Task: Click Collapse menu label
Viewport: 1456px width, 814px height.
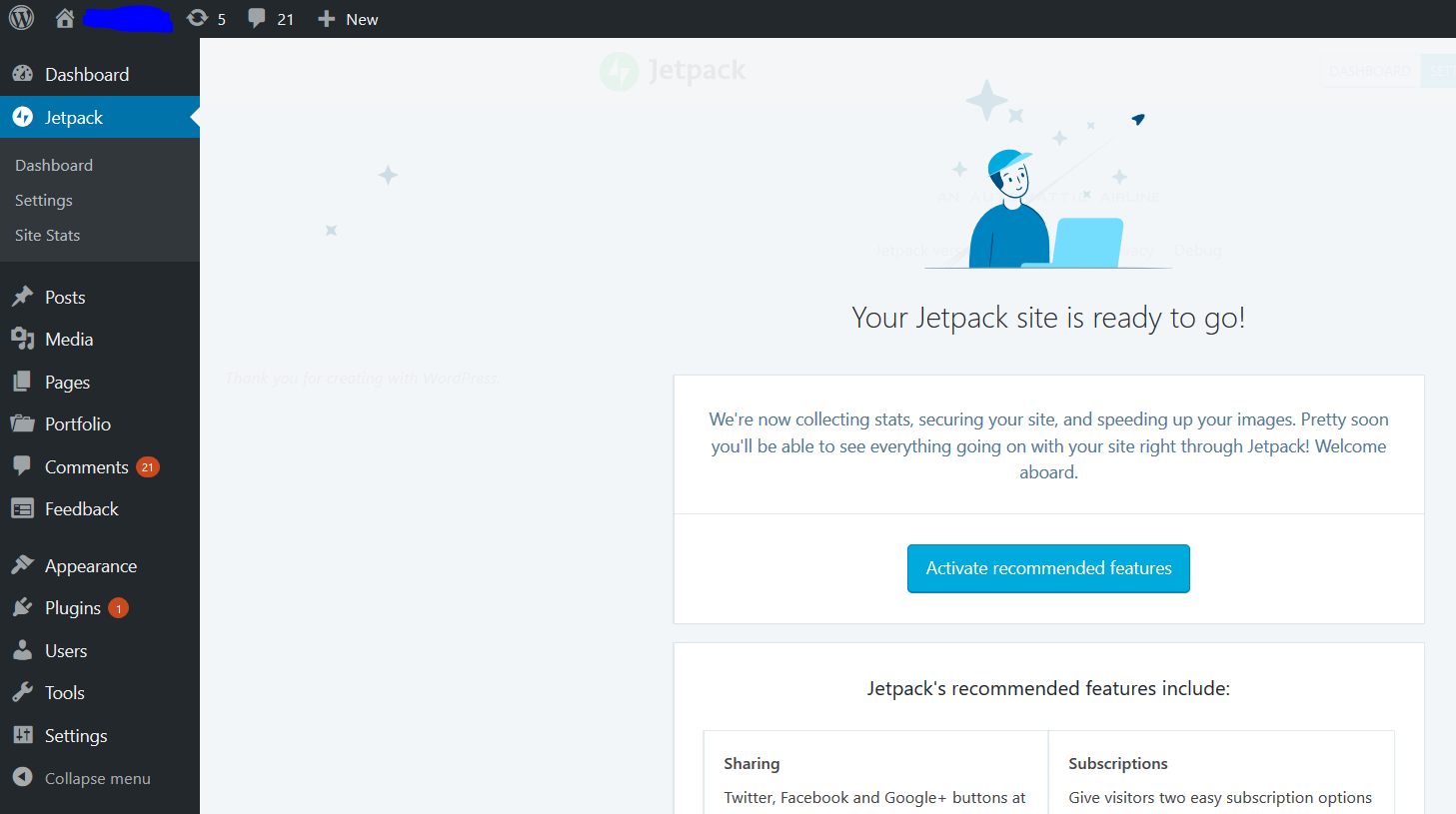Action: (98, 778)
